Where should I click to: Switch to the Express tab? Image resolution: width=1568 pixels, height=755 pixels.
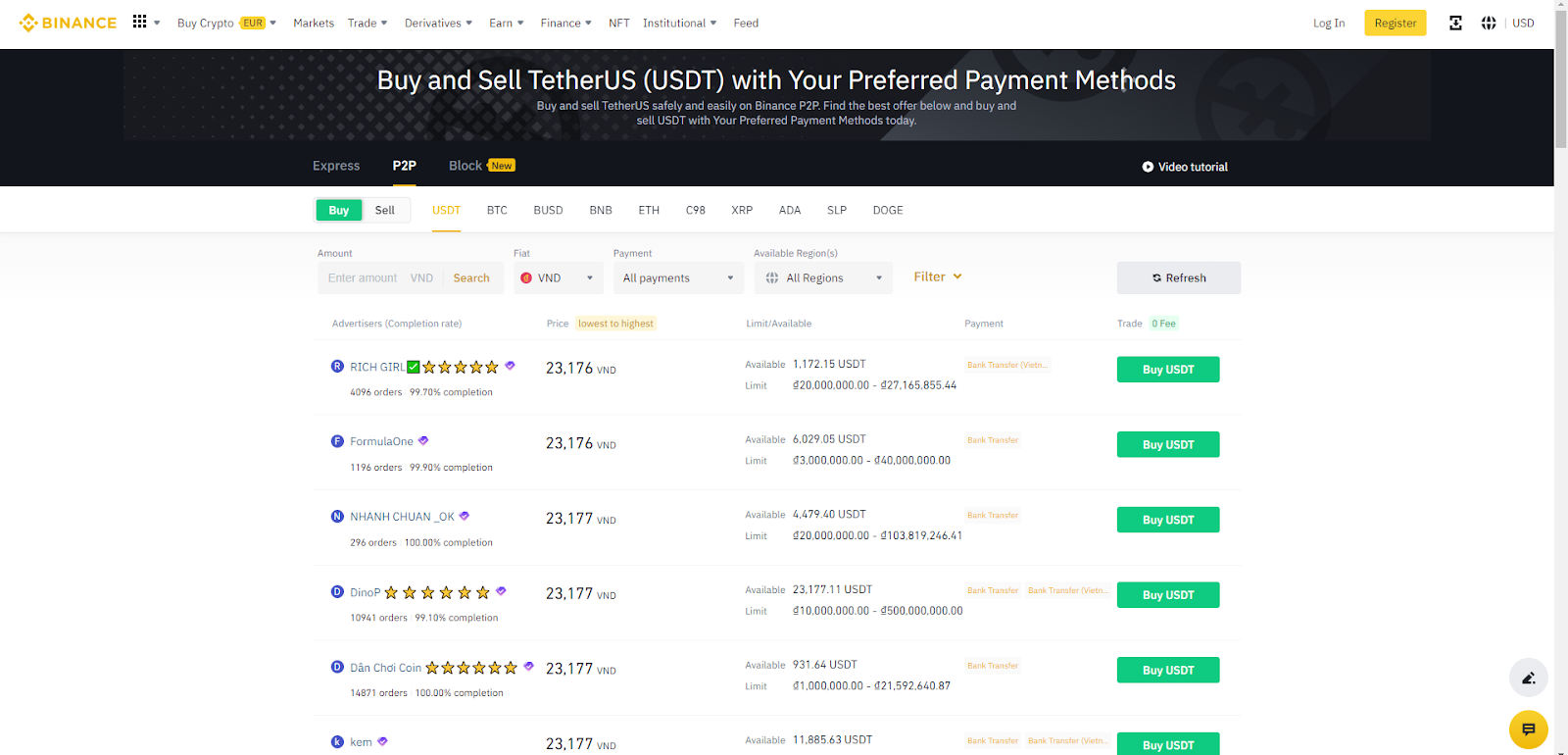[336, 166]
